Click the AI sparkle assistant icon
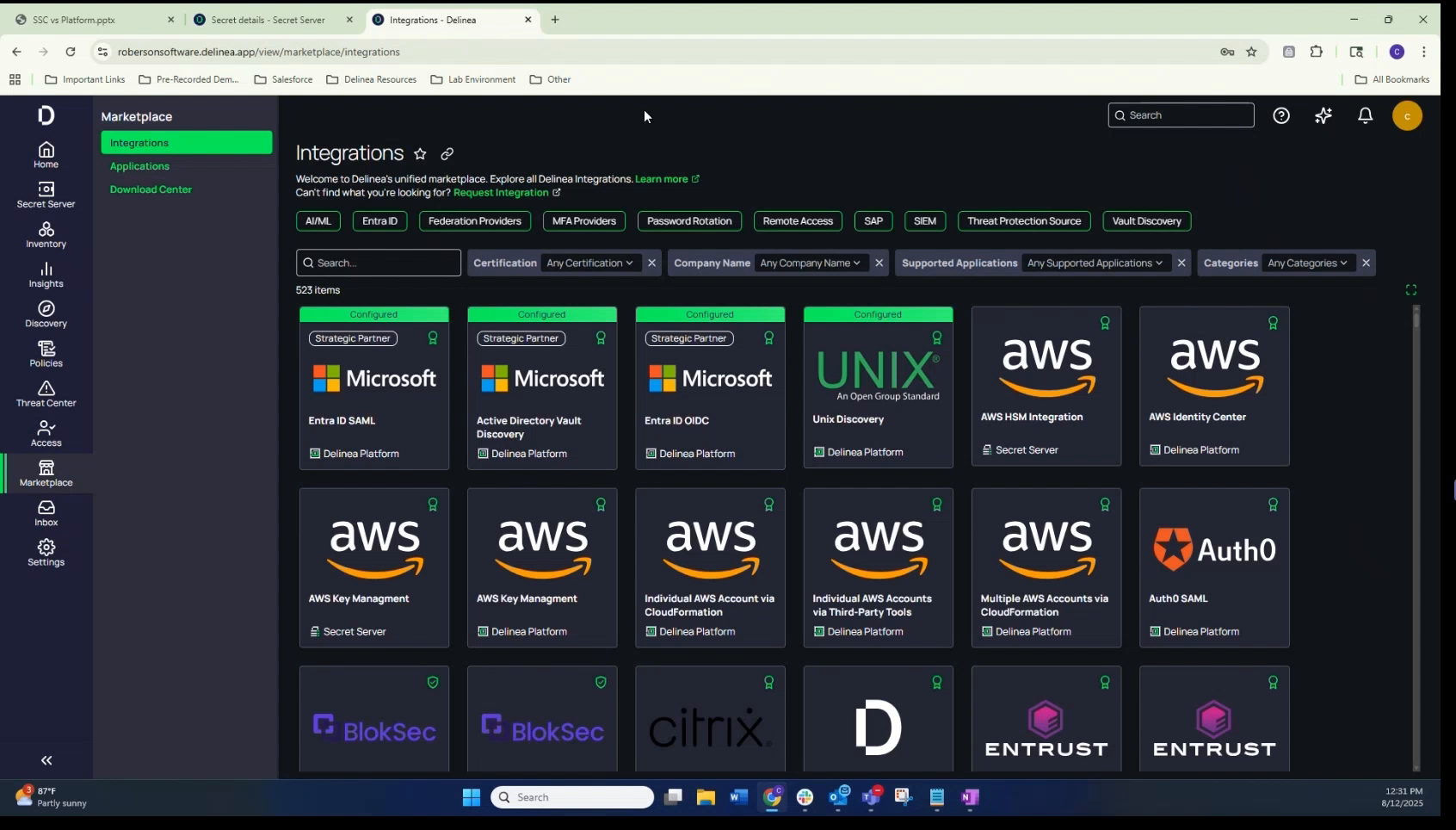This screenshot has height=830, width=1456. [1323, 115]
